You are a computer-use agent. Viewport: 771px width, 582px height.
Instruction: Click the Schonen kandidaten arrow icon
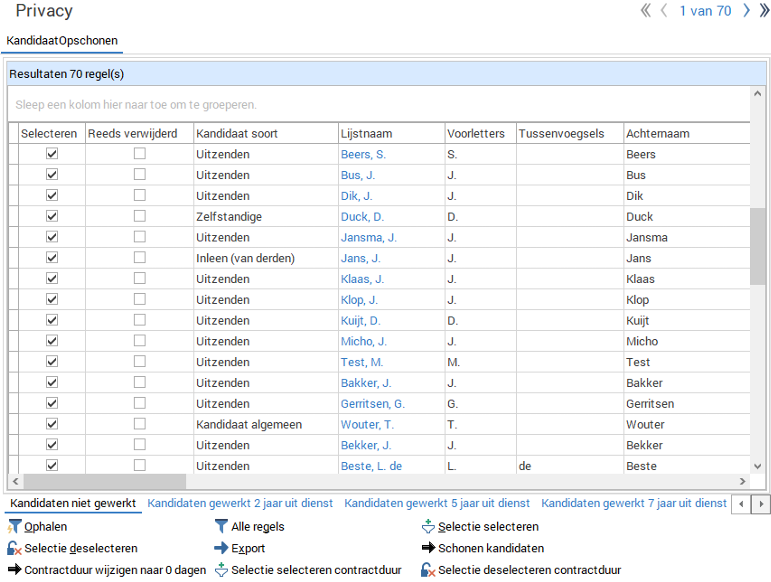tap(428, 549)
